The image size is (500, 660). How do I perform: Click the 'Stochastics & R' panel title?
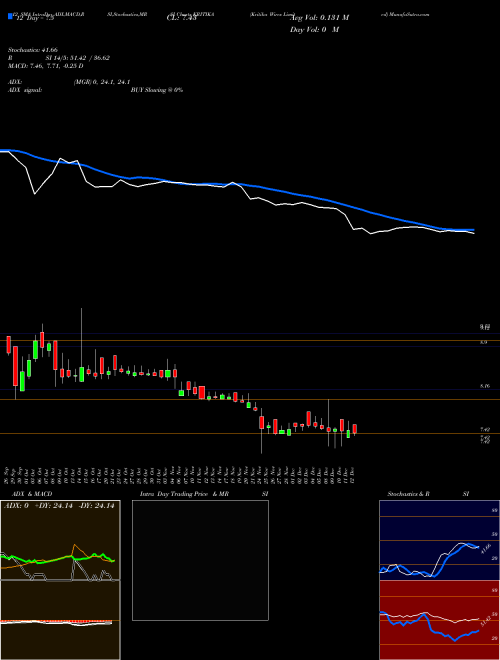pyautogui.click(x=408, y=494)
